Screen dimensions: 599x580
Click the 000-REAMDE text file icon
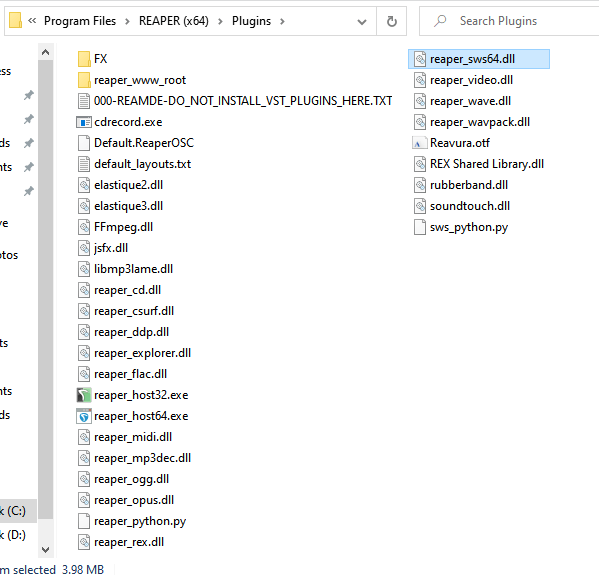(x=84, y=101)
